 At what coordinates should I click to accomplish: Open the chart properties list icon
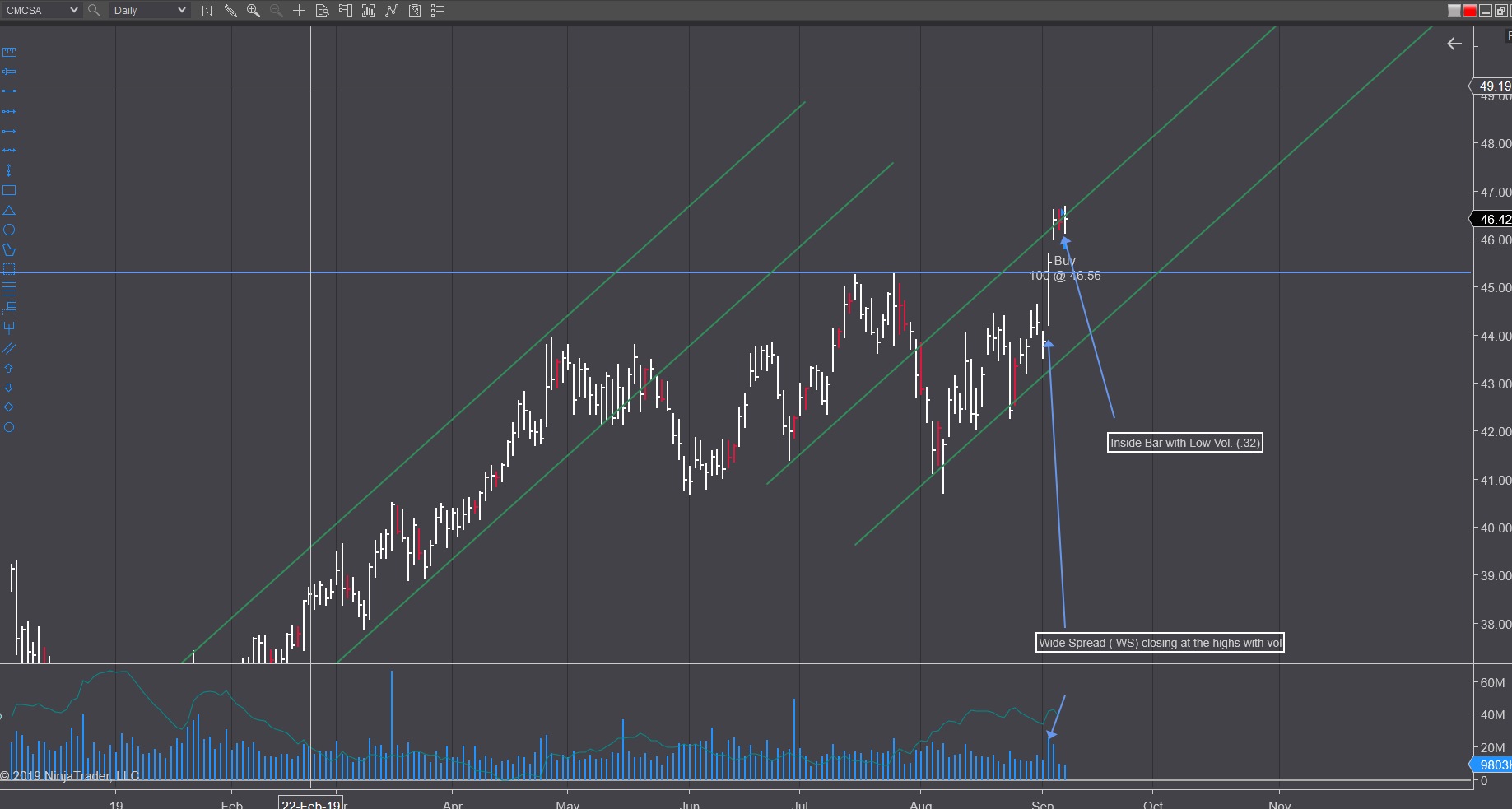438,11
